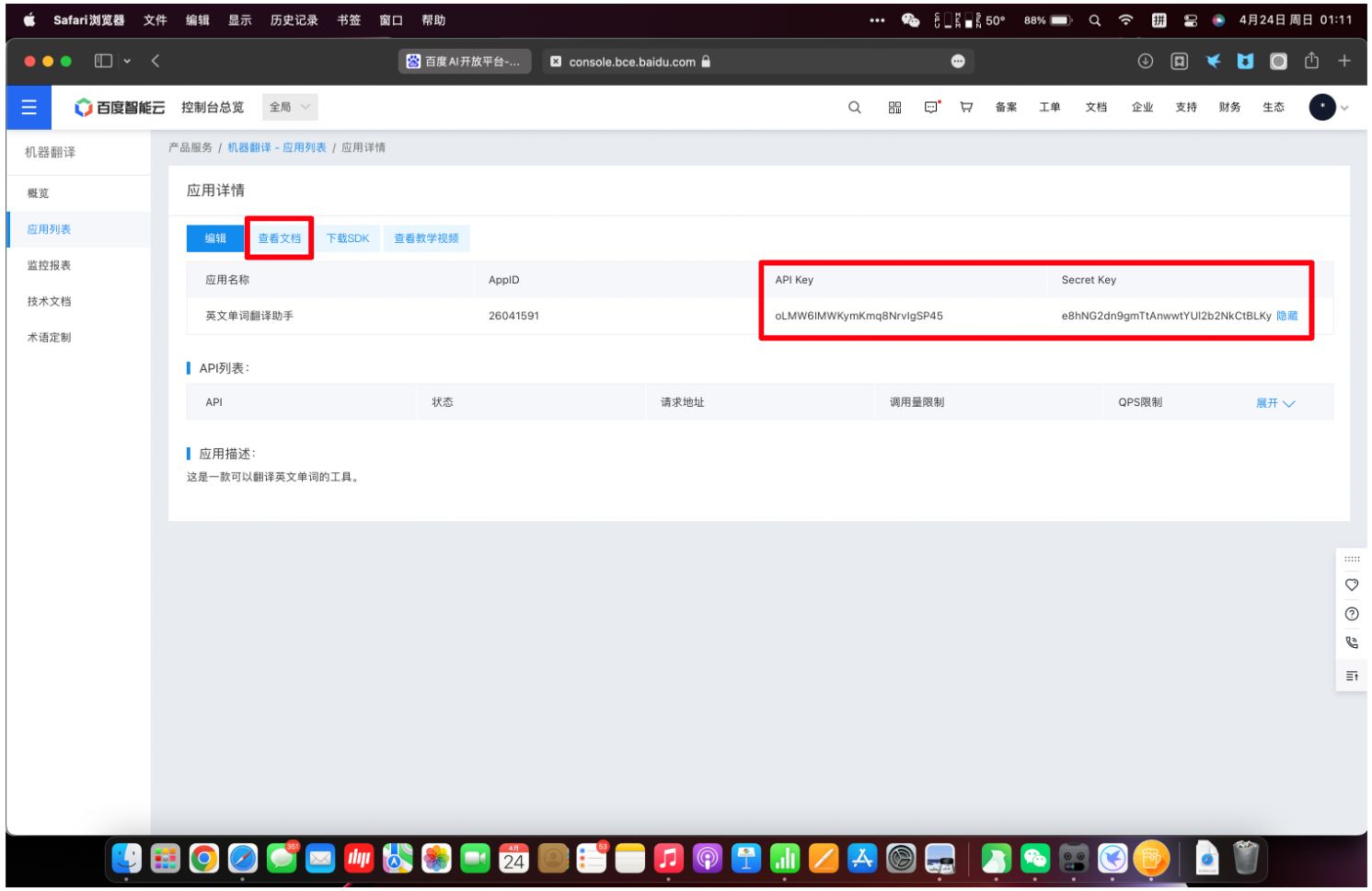1372x891 pixels.
Task: Open Finder from the dock
Action: pos(126,859)
